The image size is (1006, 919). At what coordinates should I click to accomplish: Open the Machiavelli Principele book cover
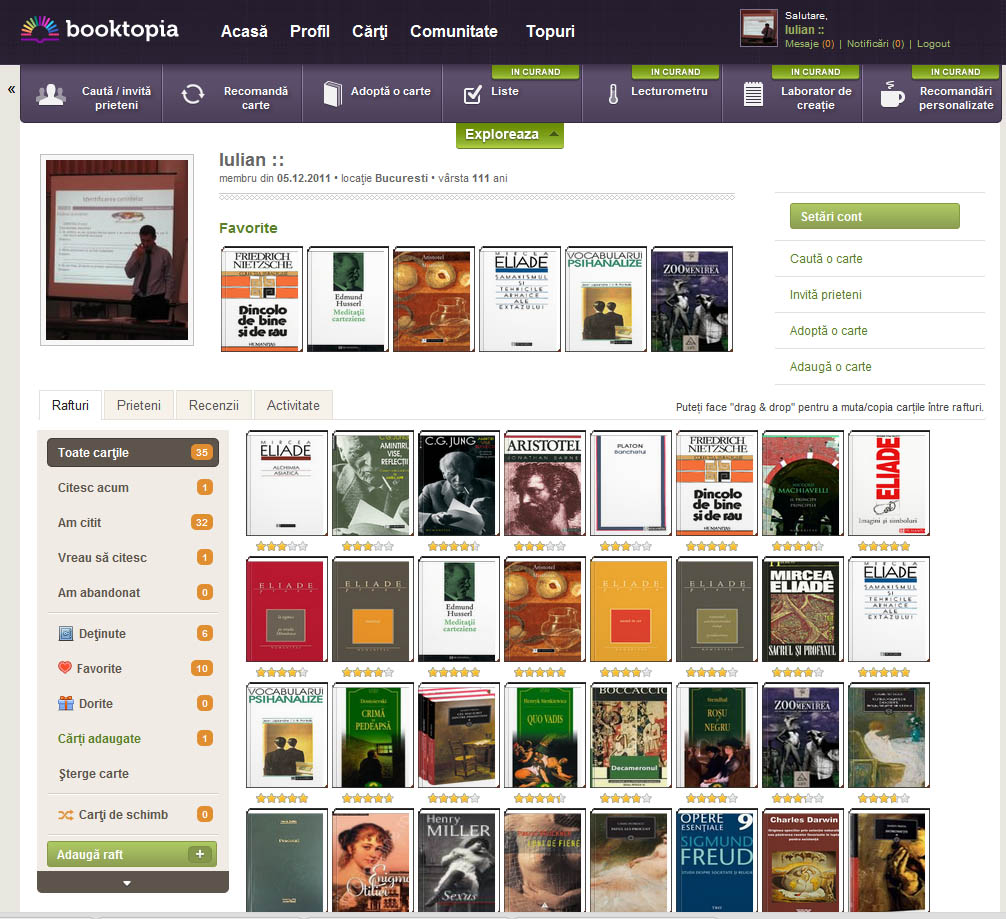(x=803, y=483)
